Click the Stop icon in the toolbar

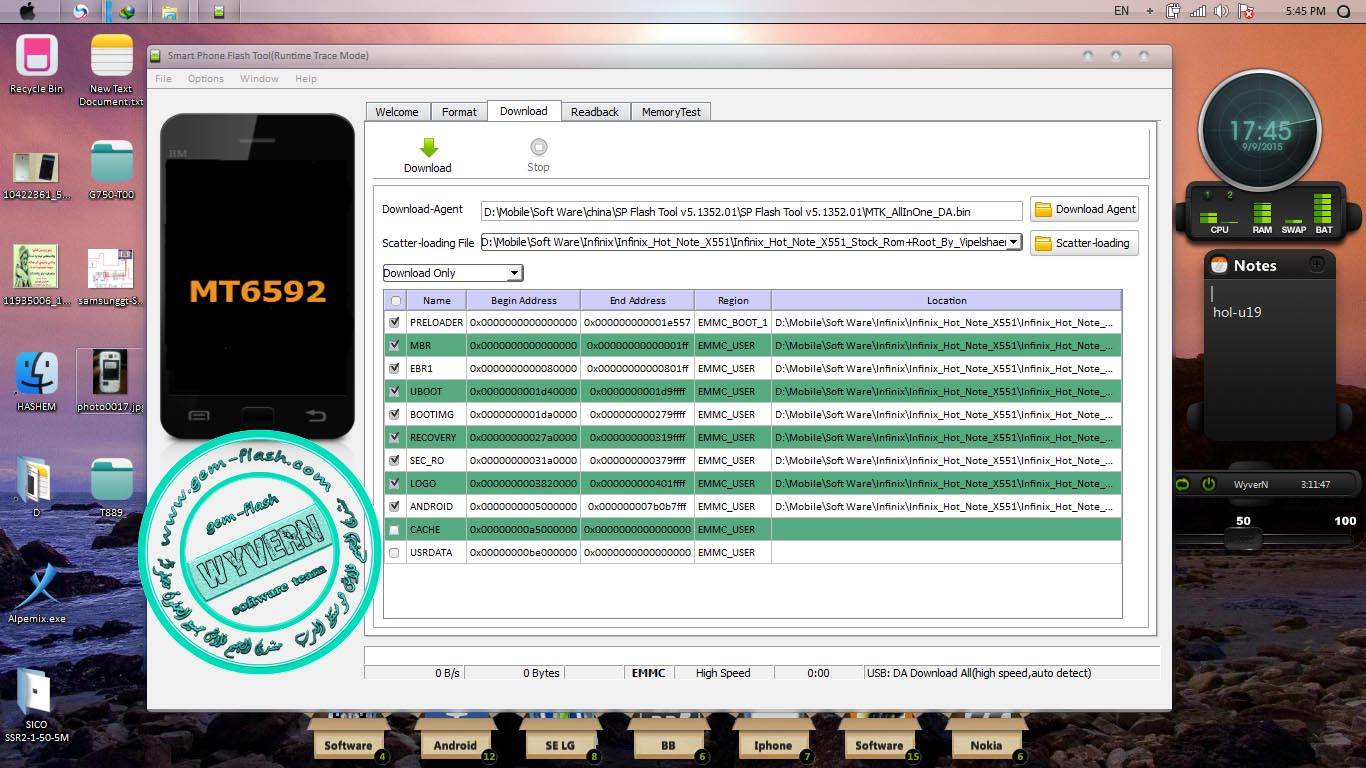[x=538, y=147]
